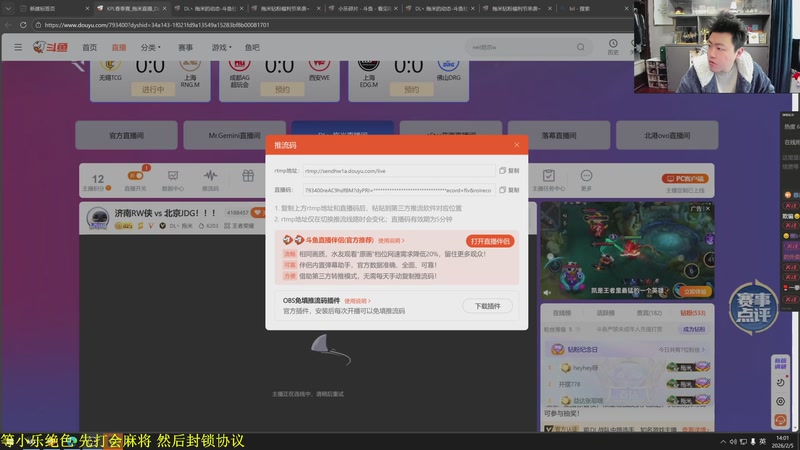Switch to the 新建标签页 browser tab

(x=54, y=9)
